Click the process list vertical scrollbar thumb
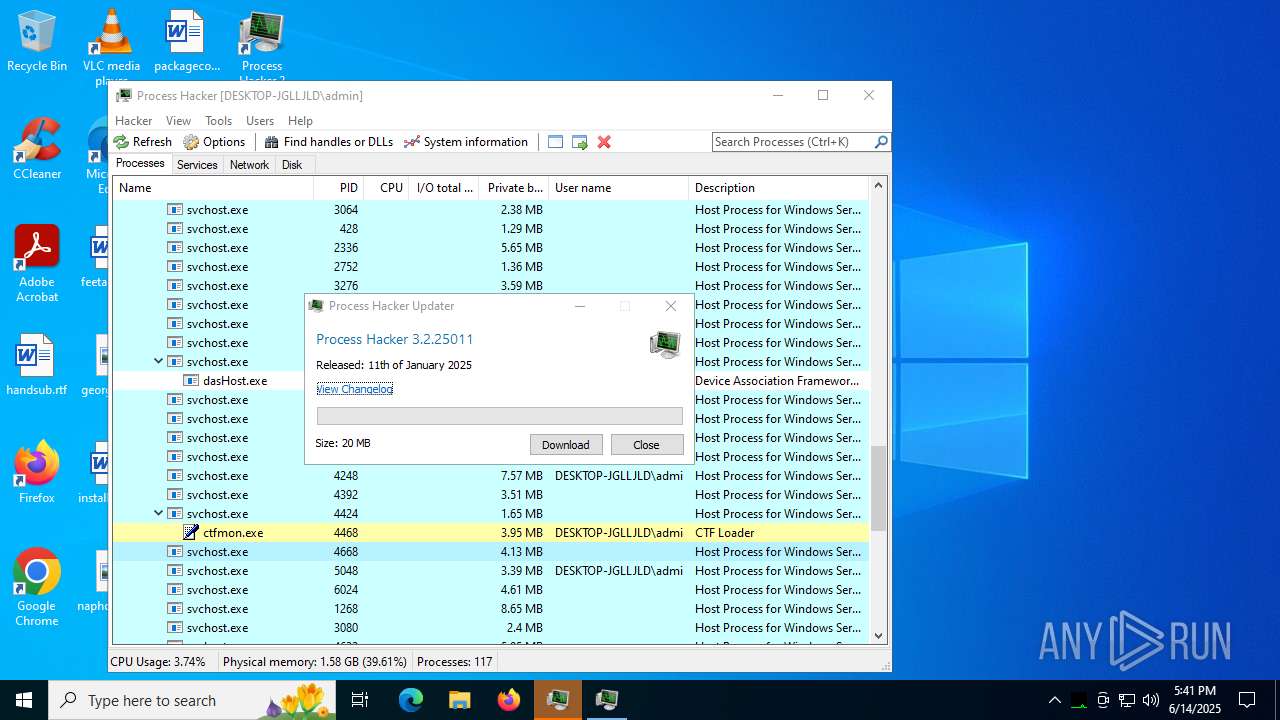 879,488
